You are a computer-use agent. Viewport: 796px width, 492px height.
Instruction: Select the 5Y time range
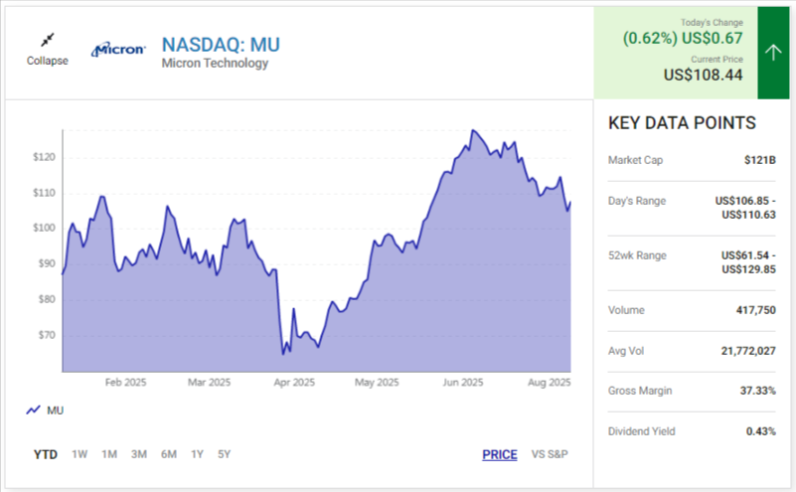point(224,454)
